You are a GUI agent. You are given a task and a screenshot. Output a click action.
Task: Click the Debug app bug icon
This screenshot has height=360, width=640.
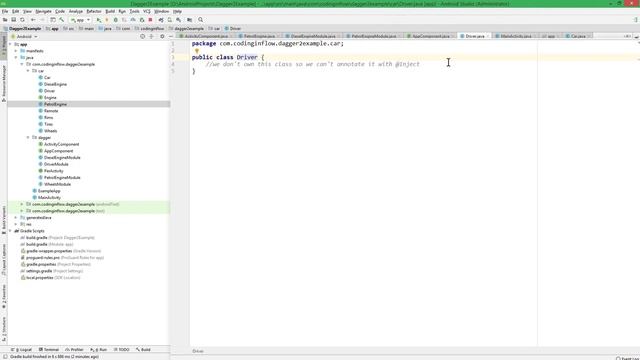[x=116, y=20]
